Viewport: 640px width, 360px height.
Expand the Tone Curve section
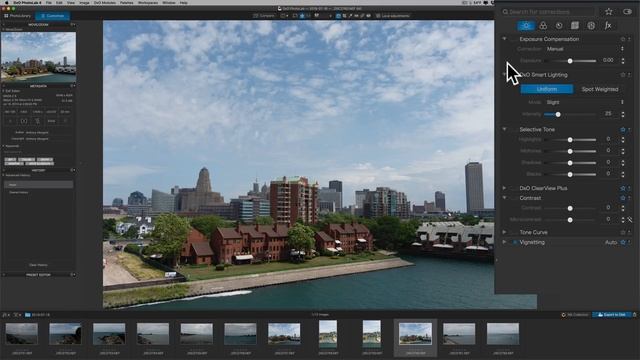[504, 232]
